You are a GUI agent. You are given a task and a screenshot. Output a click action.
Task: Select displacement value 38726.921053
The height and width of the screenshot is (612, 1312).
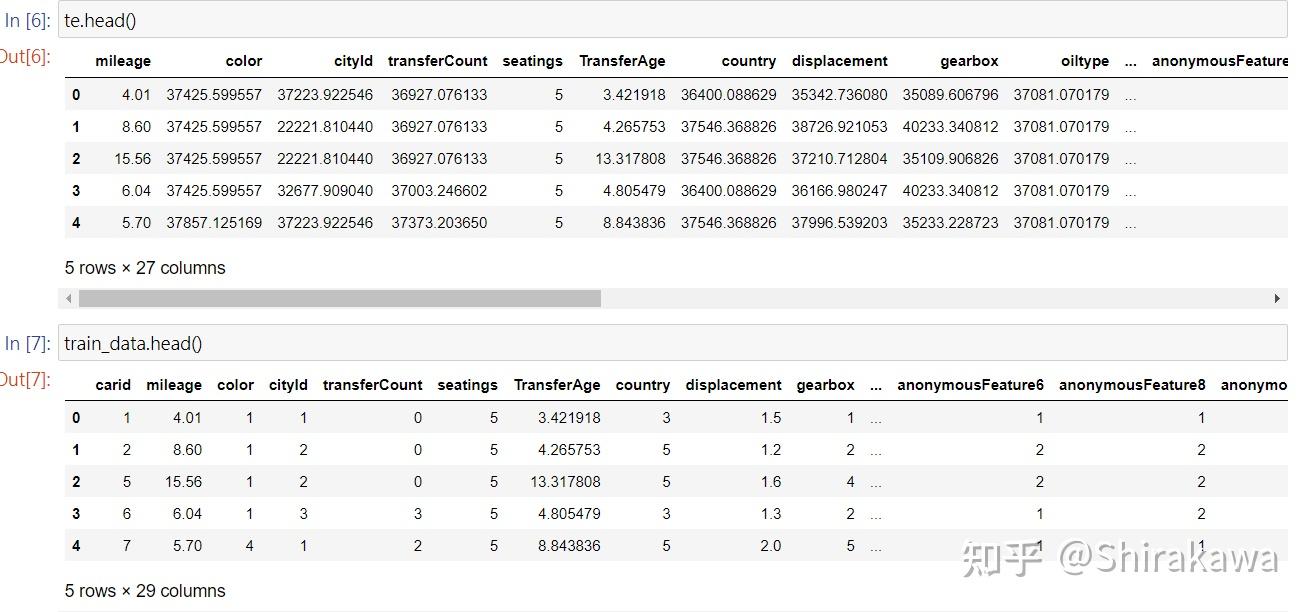click(x=840, y=127)
